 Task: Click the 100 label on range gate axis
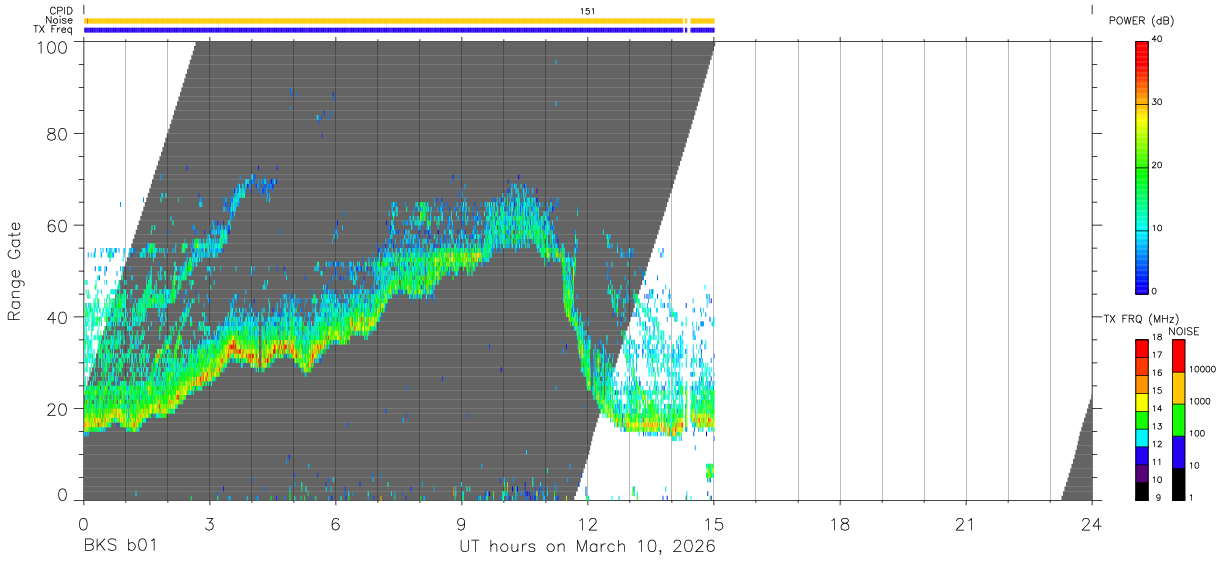(51, 46)
